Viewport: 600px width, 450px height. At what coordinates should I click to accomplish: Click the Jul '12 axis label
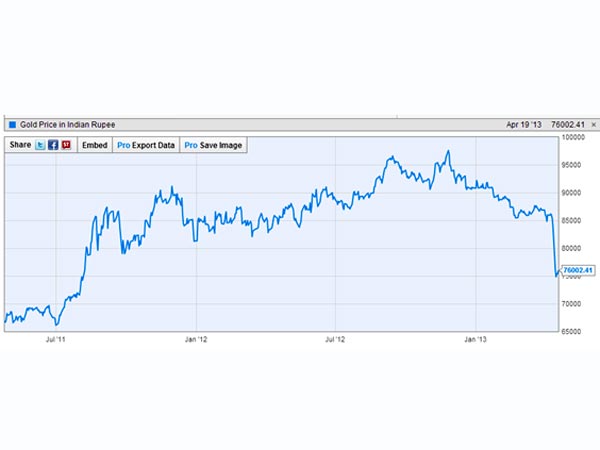336,341
